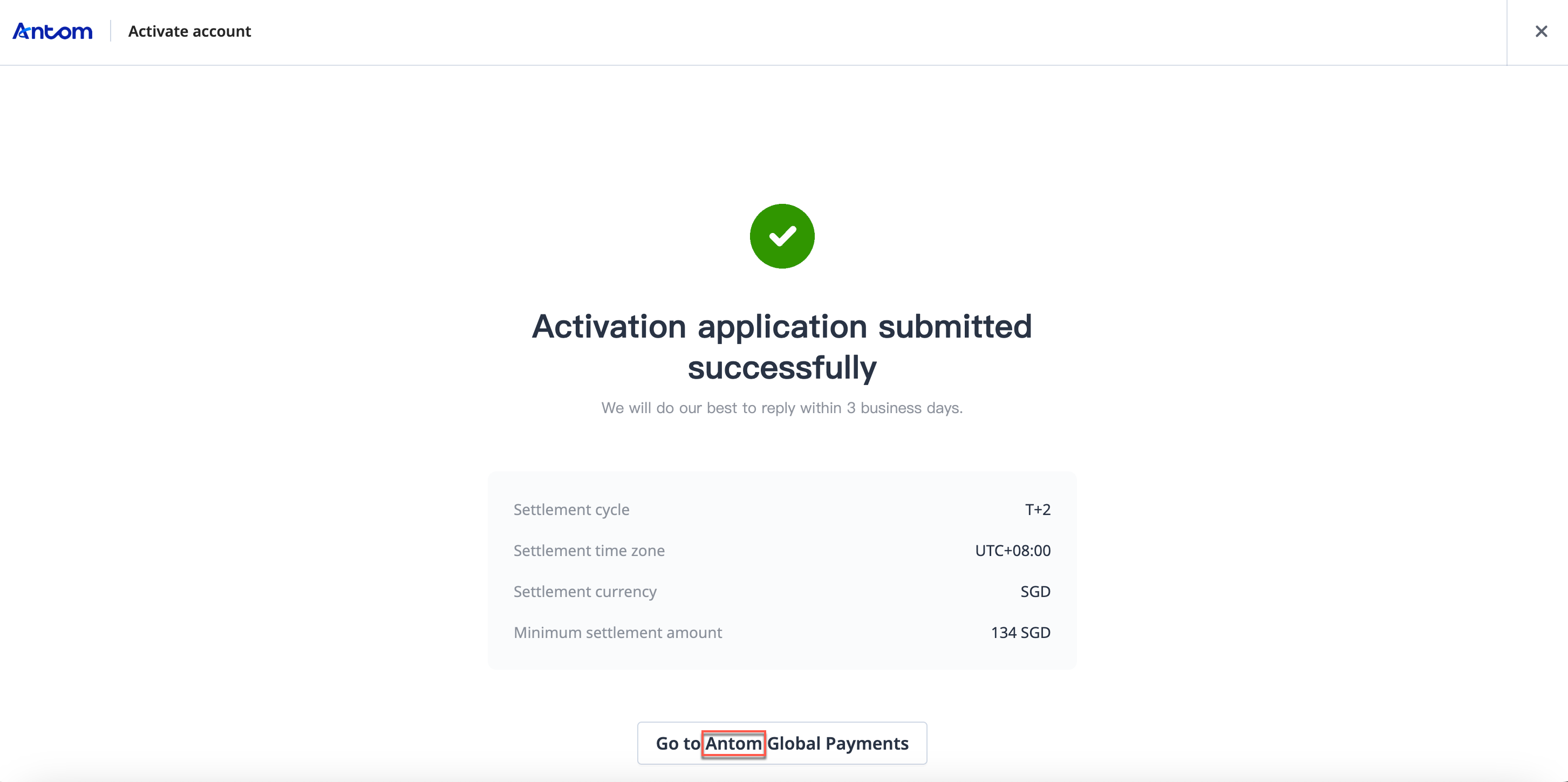Click the word "successfully" in the heading

781,368
